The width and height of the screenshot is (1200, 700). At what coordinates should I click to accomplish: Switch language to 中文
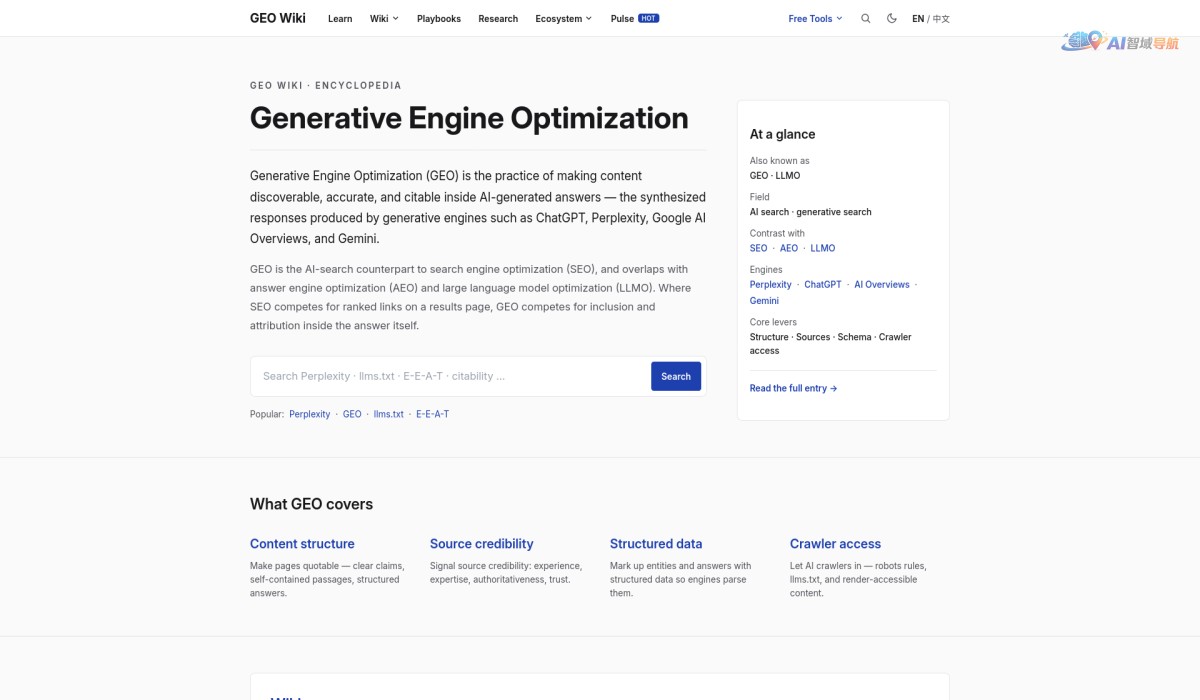(942, 19)
